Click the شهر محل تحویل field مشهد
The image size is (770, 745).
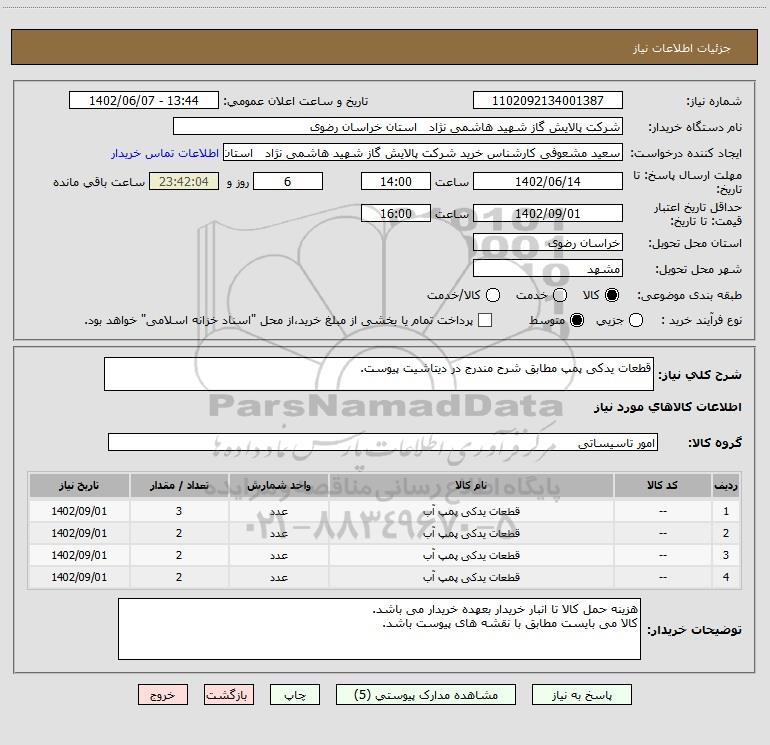[548, 268]
